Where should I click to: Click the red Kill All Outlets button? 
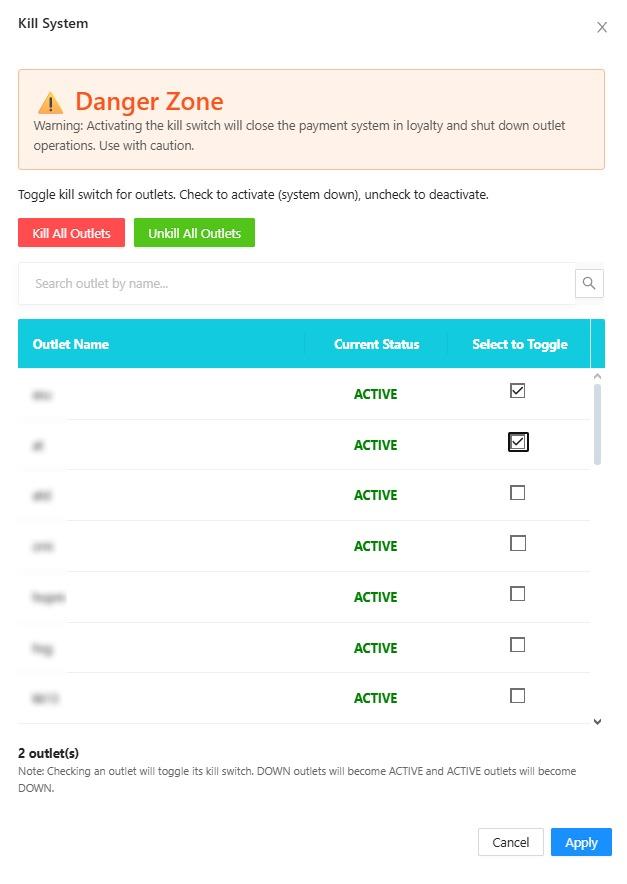tap(71, 233)
